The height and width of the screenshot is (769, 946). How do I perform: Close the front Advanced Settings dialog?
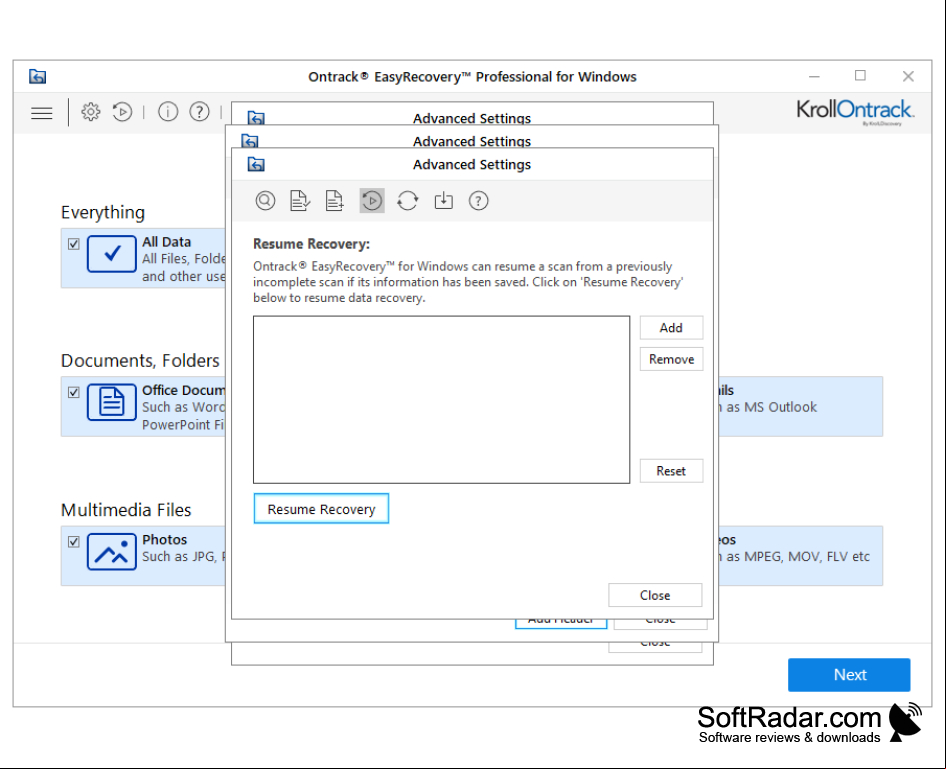(655, 595)
